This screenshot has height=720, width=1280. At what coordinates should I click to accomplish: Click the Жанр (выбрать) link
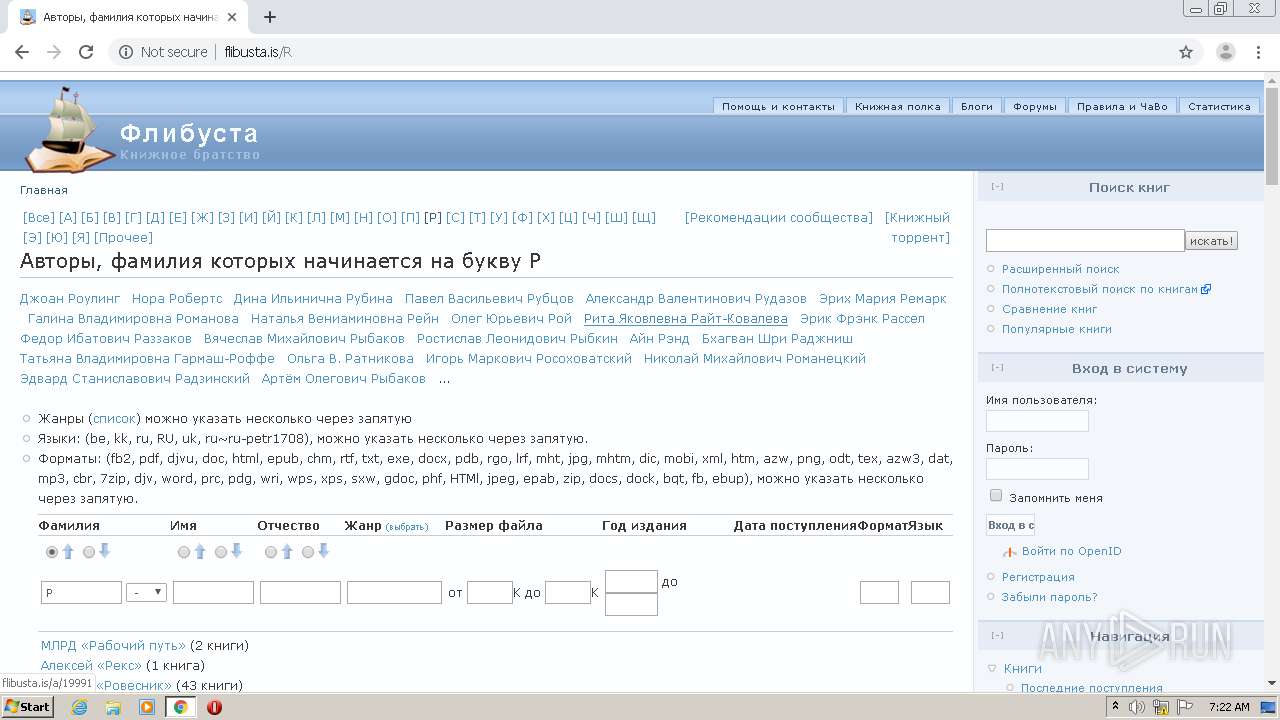pos(406,527)
